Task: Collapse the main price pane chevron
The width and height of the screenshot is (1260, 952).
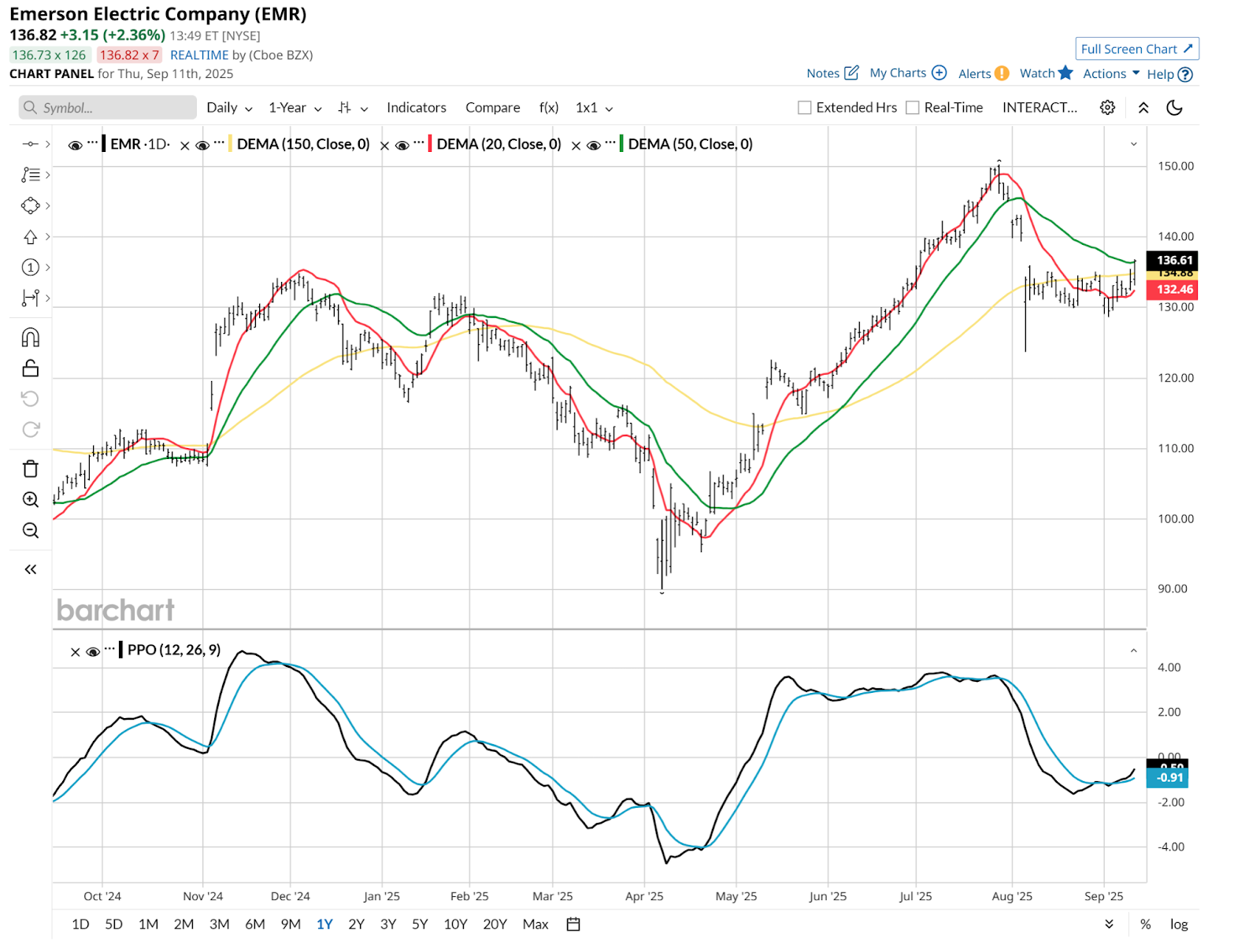Action: click(x=1134, y=144)
